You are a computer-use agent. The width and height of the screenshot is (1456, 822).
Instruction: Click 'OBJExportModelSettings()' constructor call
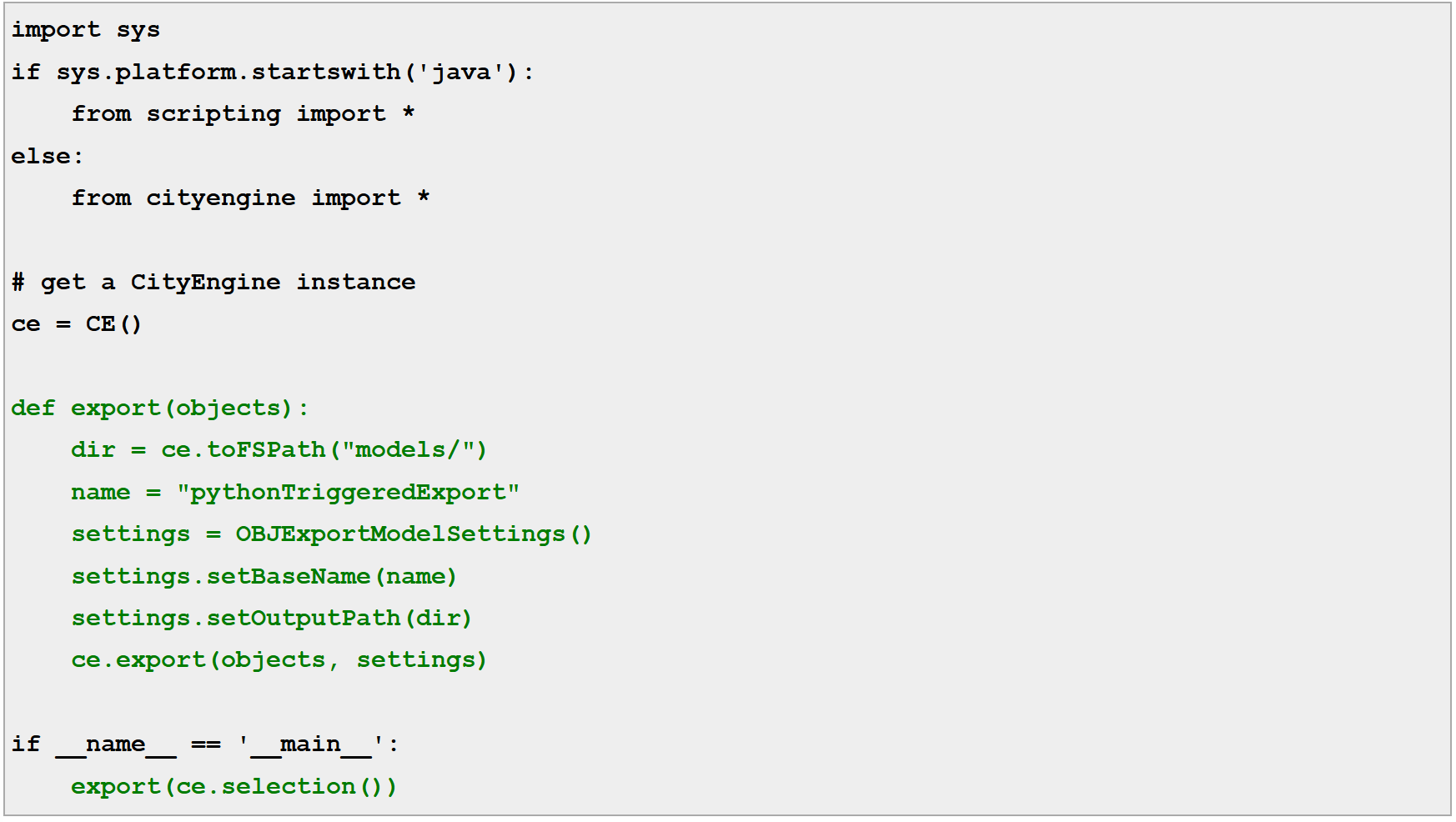414,534
